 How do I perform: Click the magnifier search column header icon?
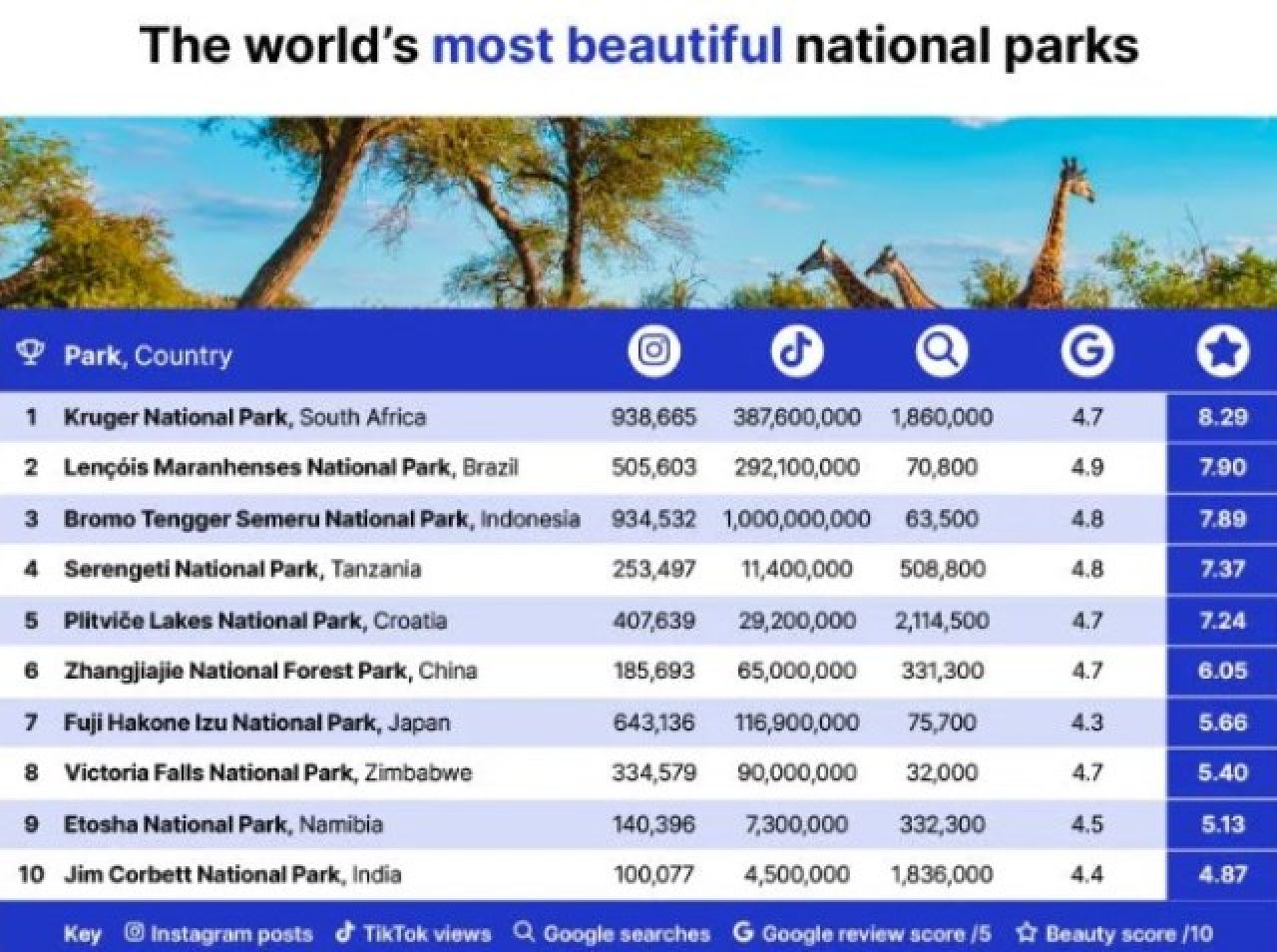942,351
